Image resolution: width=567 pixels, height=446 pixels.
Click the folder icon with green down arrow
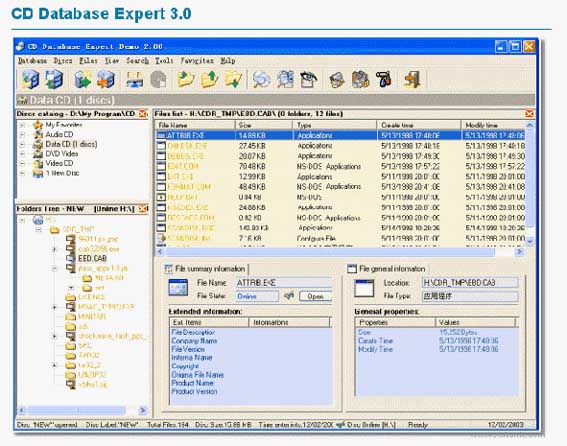(x=233, y=79)
